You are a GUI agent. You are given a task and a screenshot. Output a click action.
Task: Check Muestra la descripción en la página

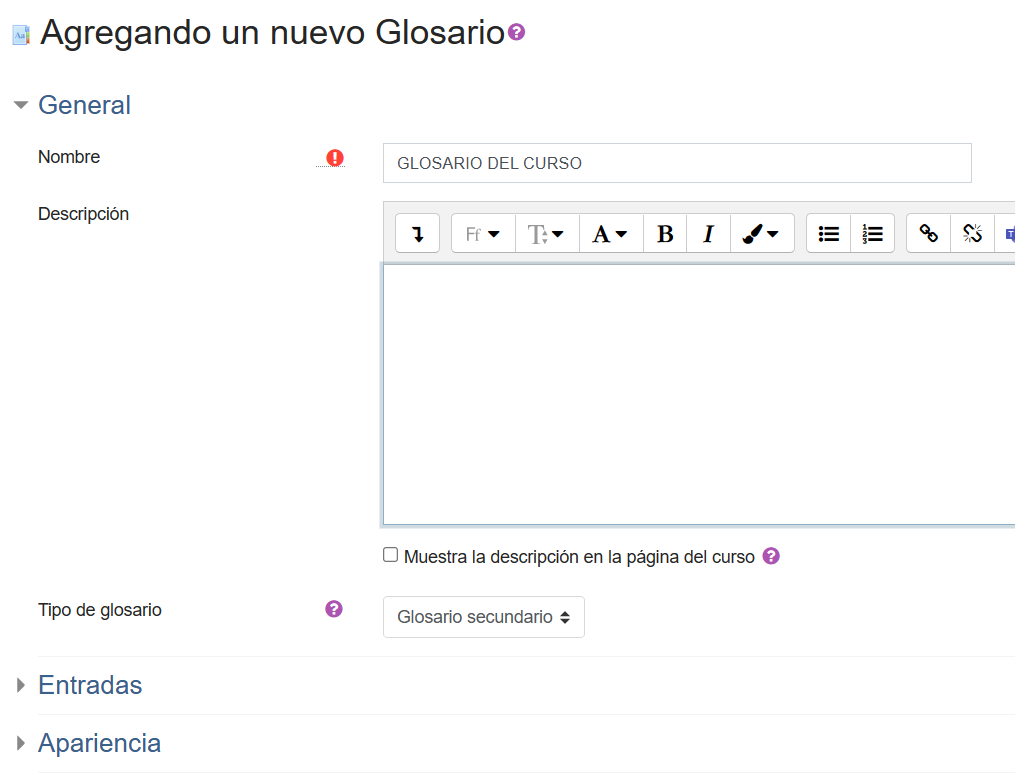pos(390,554)
